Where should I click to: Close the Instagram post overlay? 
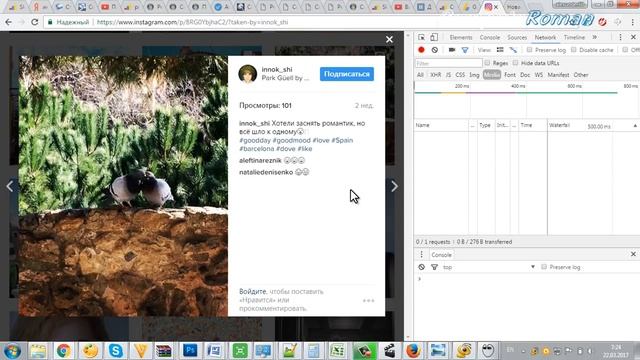click(x=389, y=39)
